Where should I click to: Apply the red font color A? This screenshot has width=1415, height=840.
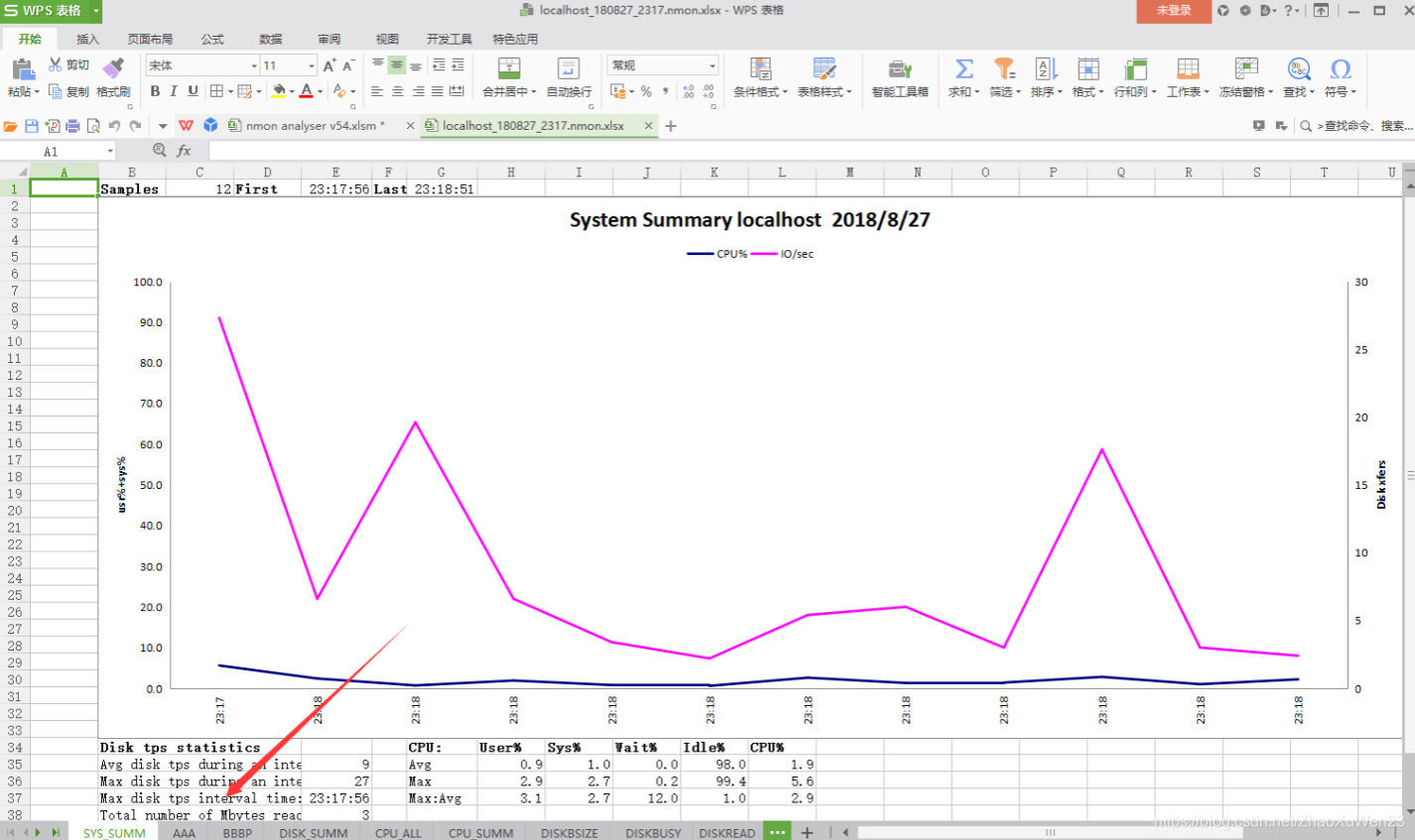[x=307, y=91]
